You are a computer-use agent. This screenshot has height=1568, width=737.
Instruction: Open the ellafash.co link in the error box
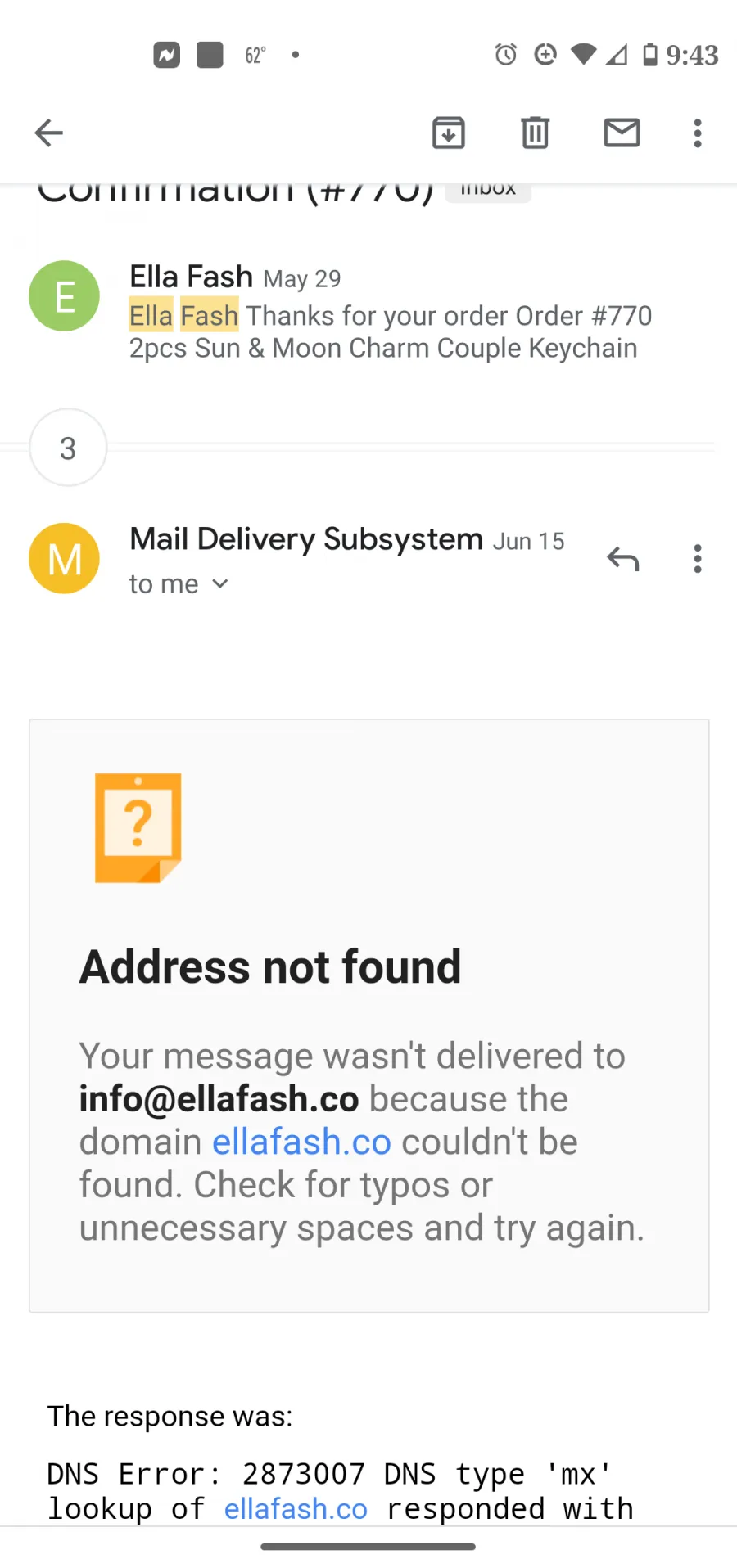click(301, 1142)
